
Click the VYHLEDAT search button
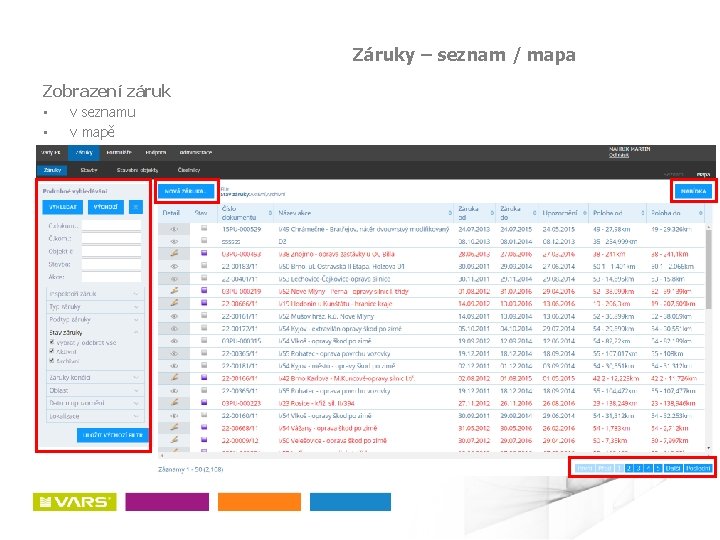63,207
